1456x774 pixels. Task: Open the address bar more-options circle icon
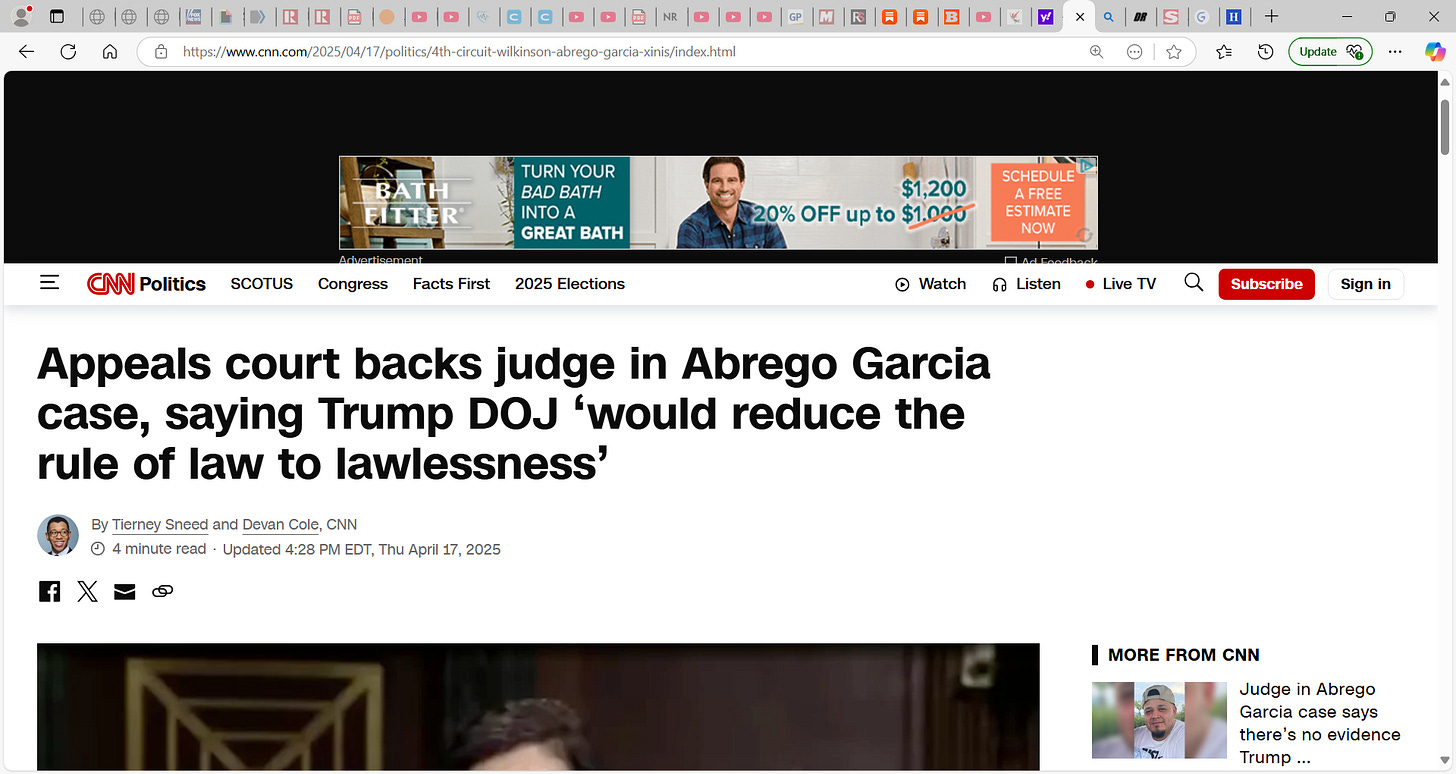tap(1134, 52)
